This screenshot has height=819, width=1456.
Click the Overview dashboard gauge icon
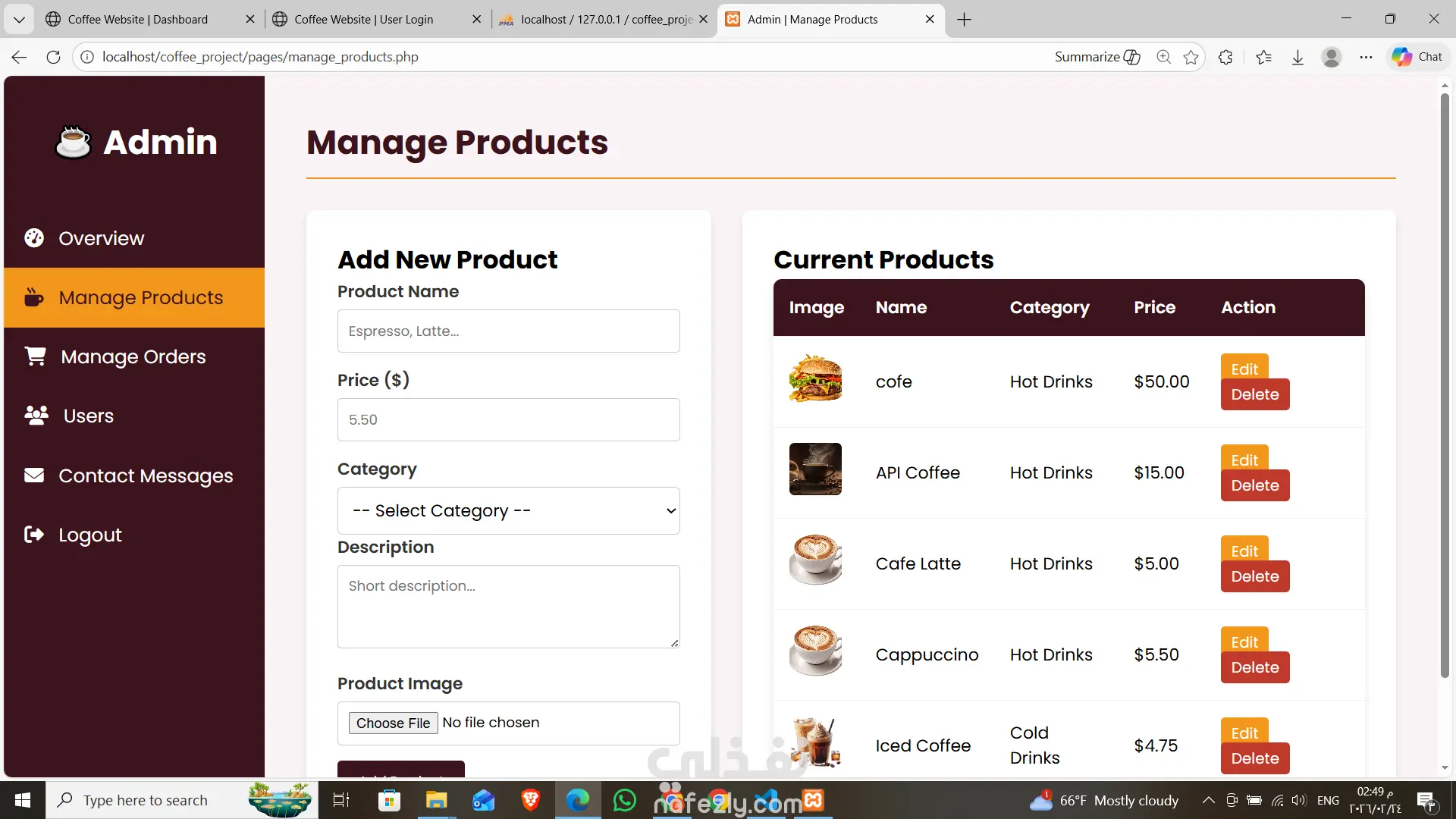click(34, 238)
